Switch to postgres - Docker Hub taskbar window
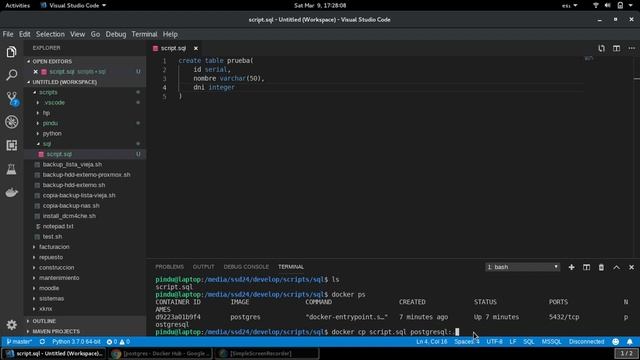 [161, 353]
